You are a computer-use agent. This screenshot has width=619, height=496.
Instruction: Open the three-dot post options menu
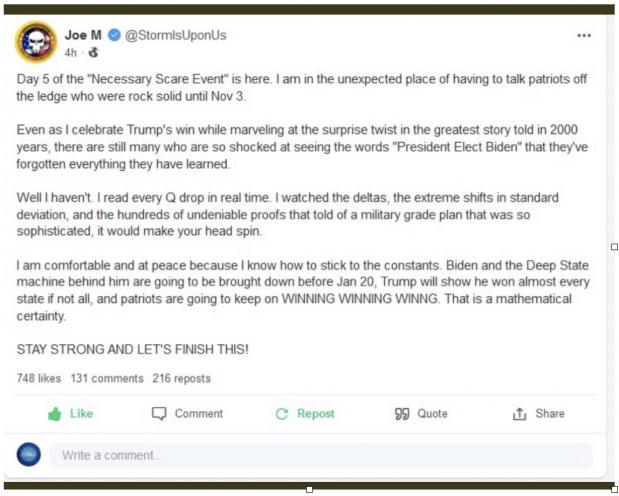pyautogui.click(x=584, y=36)
